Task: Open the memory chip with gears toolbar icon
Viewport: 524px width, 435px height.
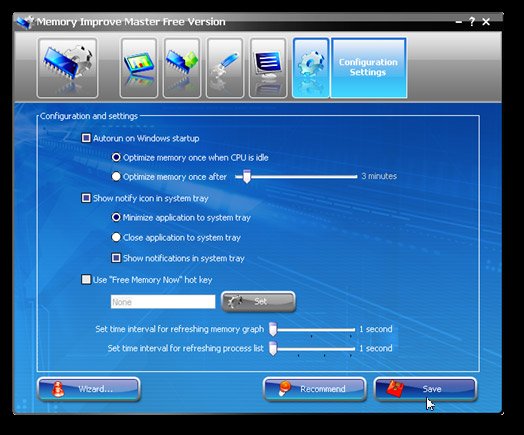Action: pos(68,68)
